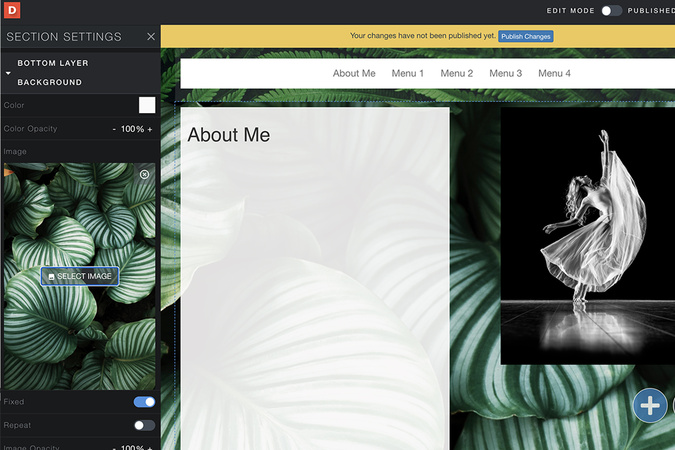The width and height of the screenshot is (675, 450).
Task: Select the dancer photo on the page
Action: (x=588, y=236)
